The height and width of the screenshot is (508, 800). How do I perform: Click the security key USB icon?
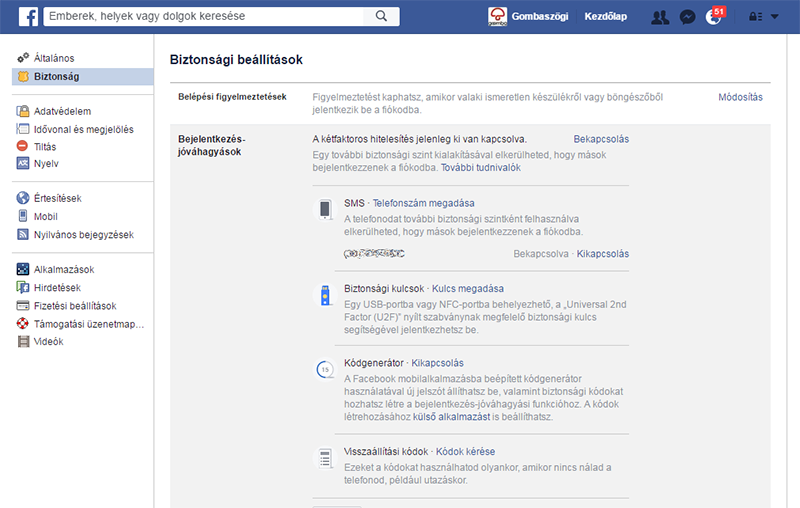coord(325,295)
